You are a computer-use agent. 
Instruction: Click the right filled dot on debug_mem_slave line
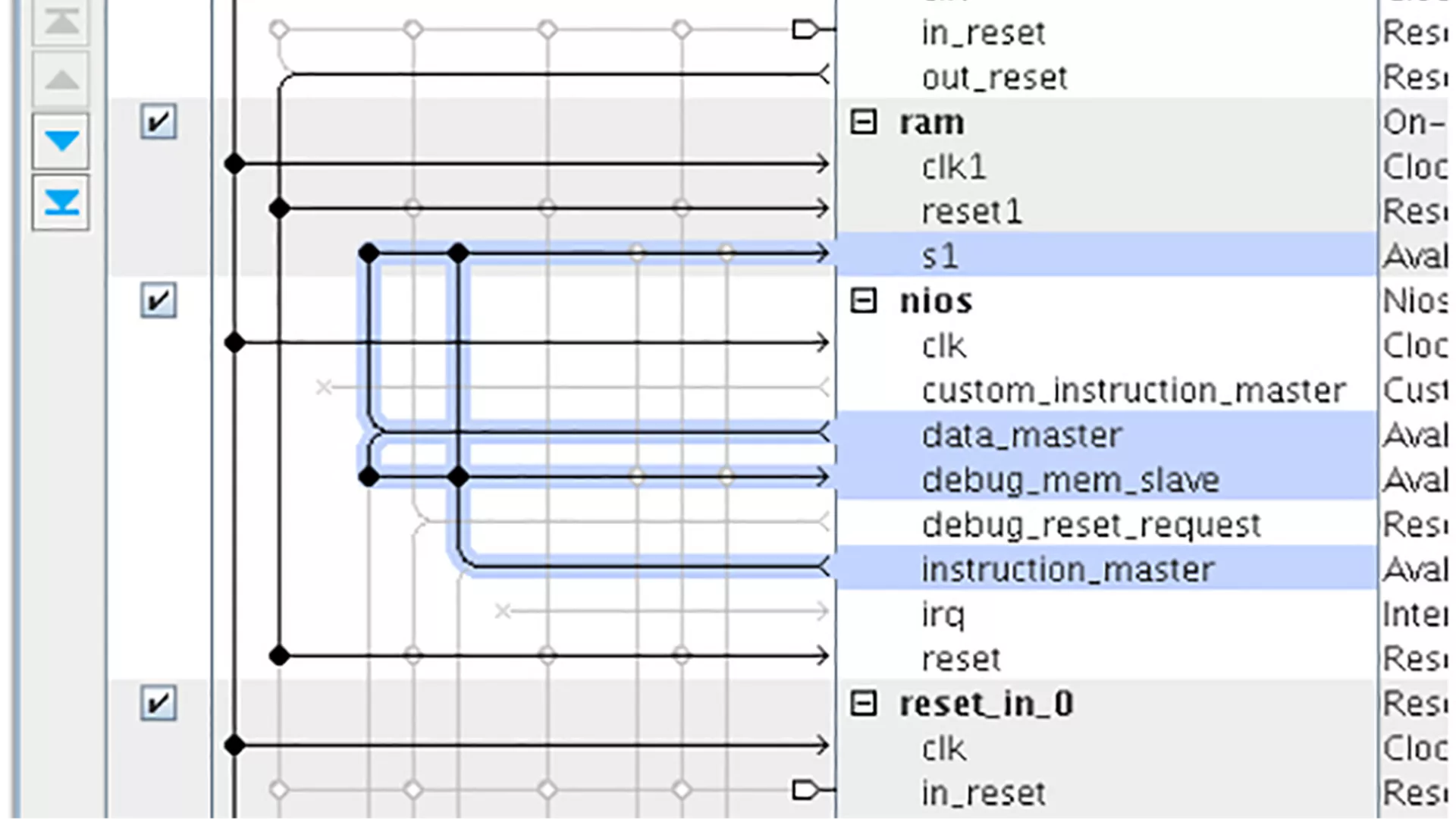tap(458, 477)
